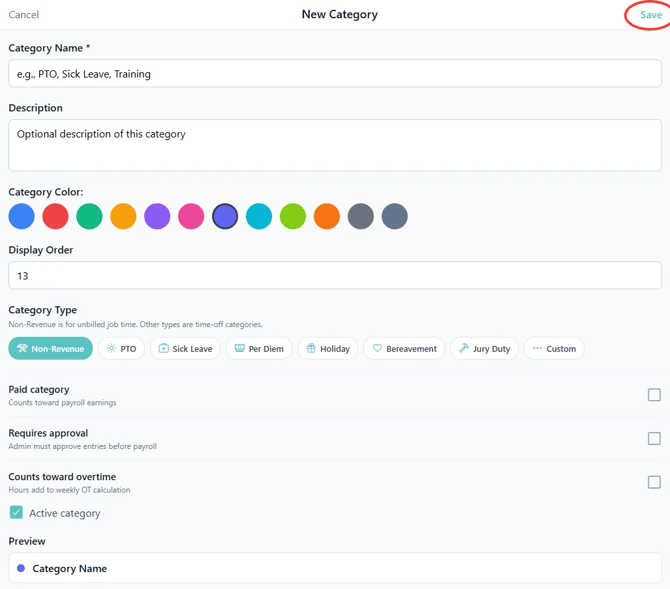Image resolution: width=670 pixels, height=589 pixels.
Task: Click the Category Color label
Action: click(46, 192)
